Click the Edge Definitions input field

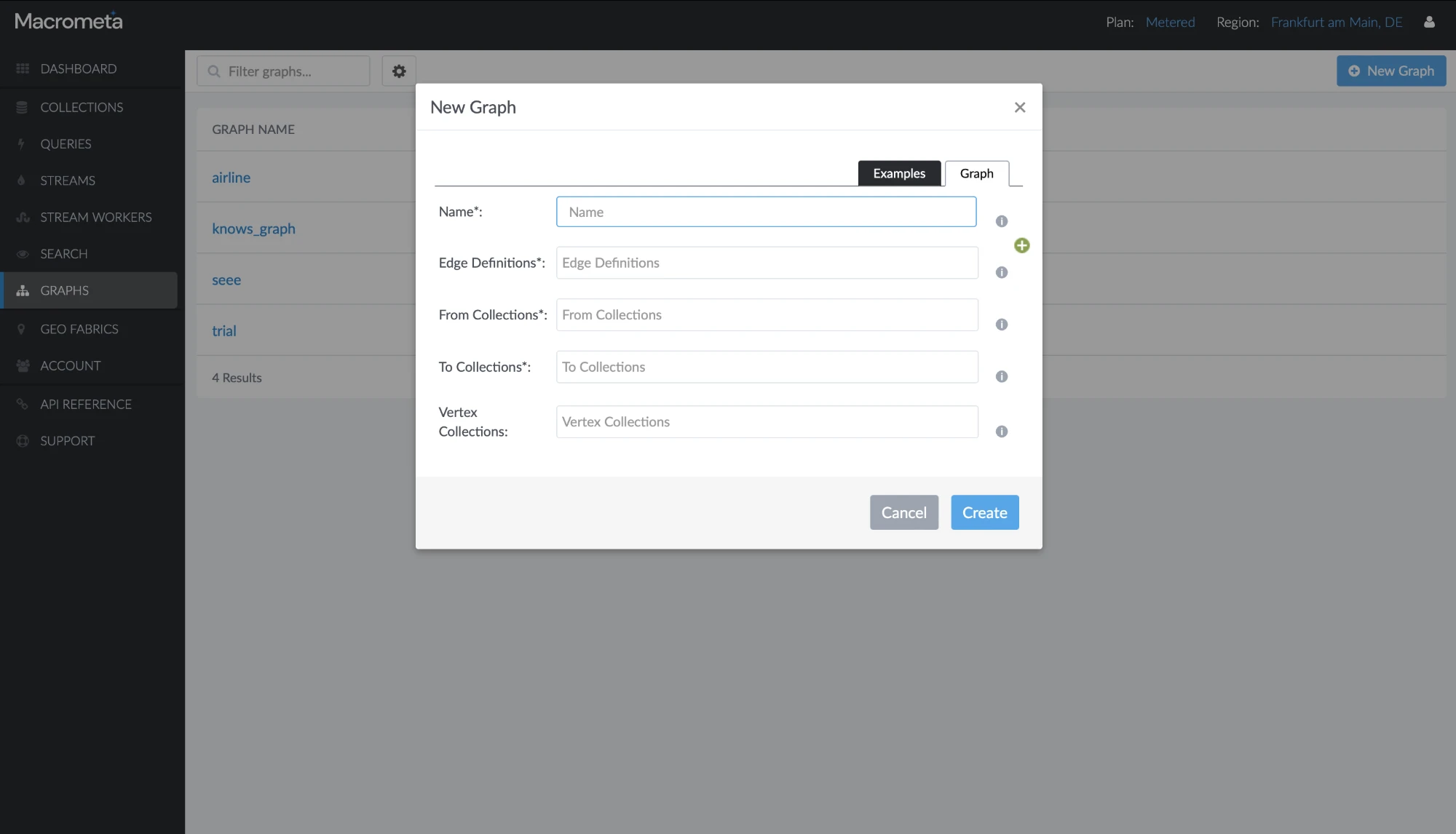(x=767, y=263)
